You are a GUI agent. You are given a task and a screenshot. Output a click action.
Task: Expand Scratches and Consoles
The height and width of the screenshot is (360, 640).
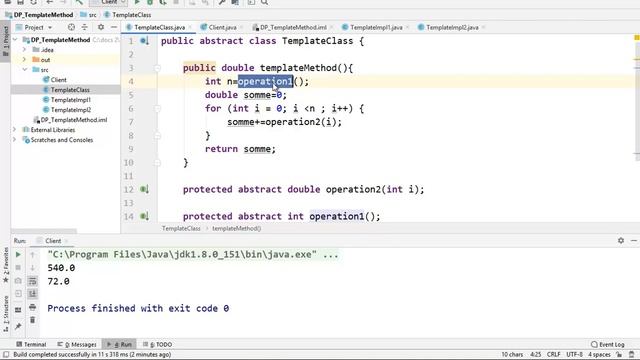tap(16, 140)
